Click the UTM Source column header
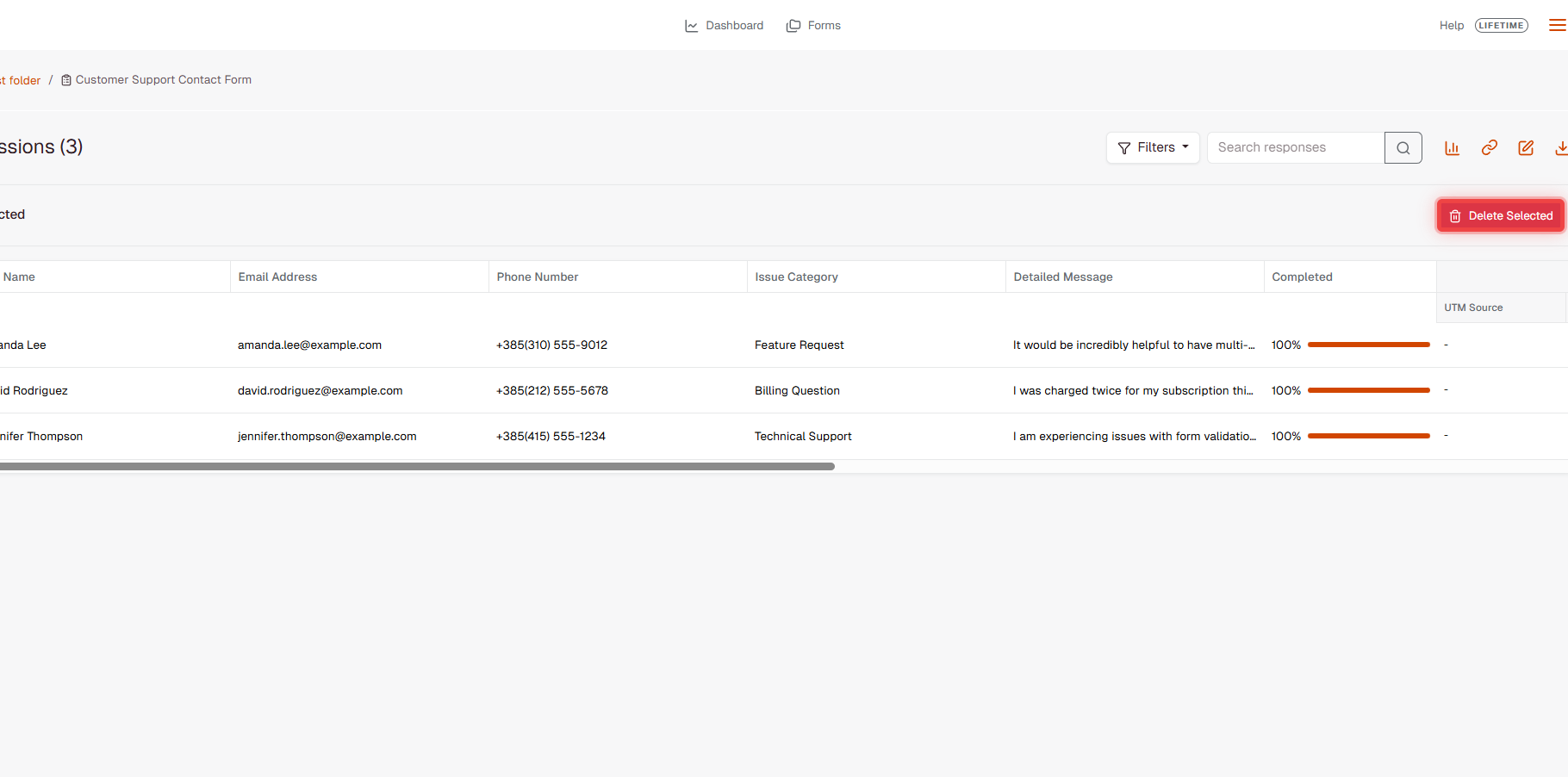The image size is (1568, 777). [x=1501, y=308]
